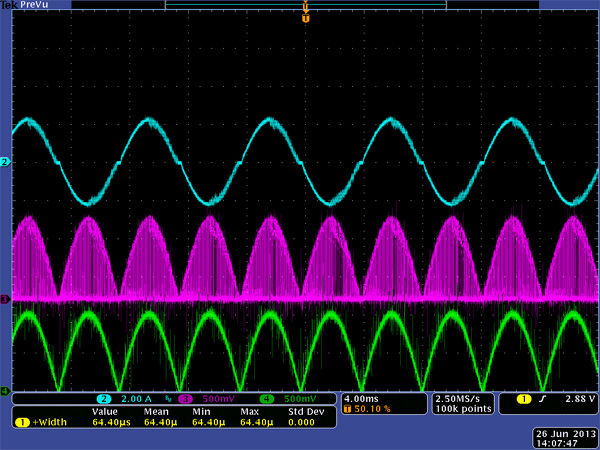This screenshot has width=600, height=450.
Task: Click the +Width measurement label
Action: (48, 422)
